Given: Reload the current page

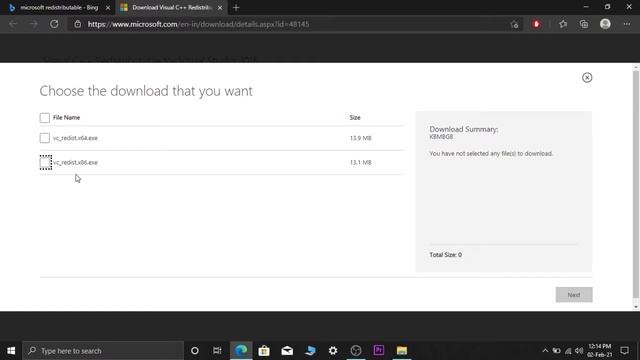Looking at the screenshot, I should click(54, 24).
